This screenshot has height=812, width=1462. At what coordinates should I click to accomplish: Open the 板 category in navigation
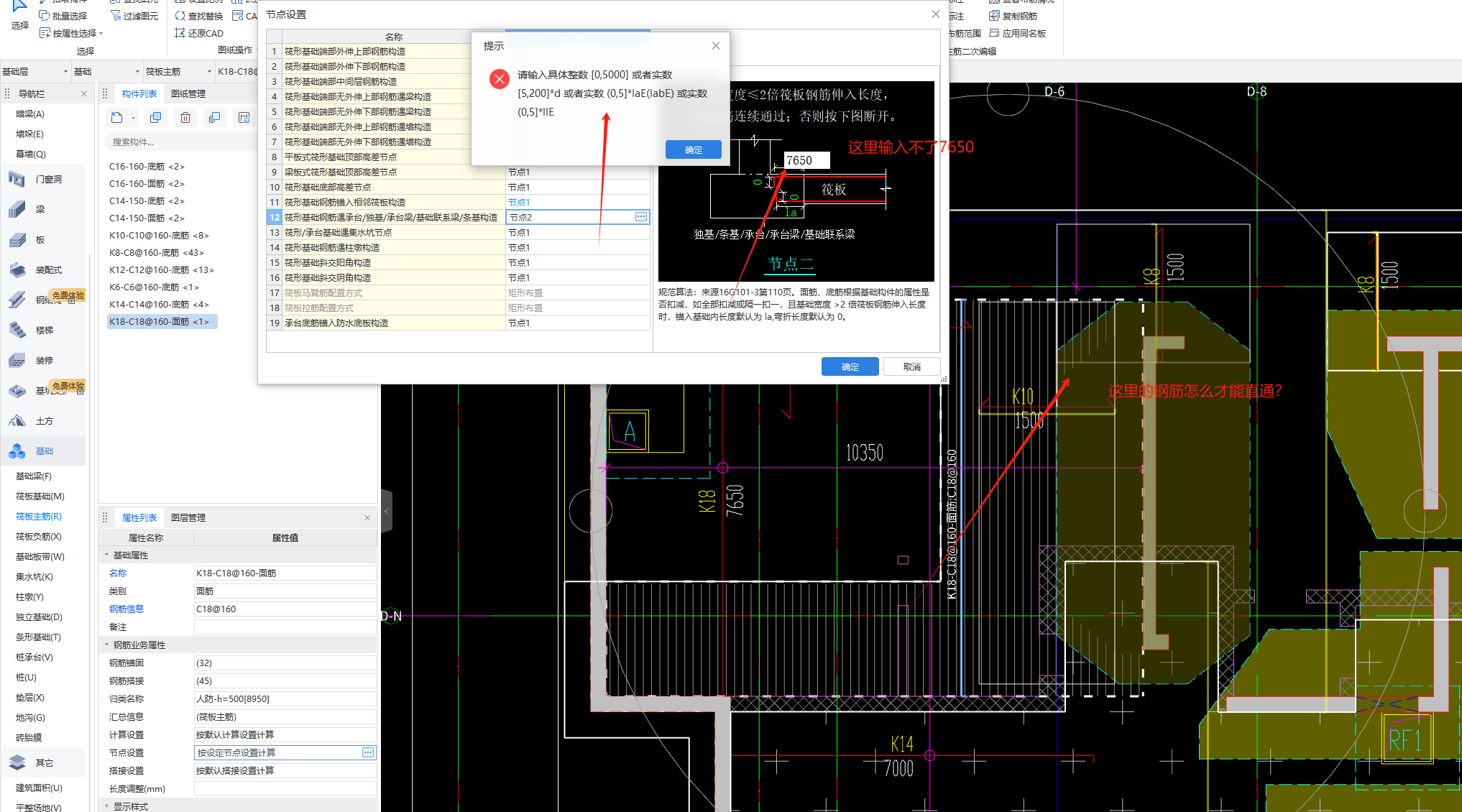click(43, 239)
